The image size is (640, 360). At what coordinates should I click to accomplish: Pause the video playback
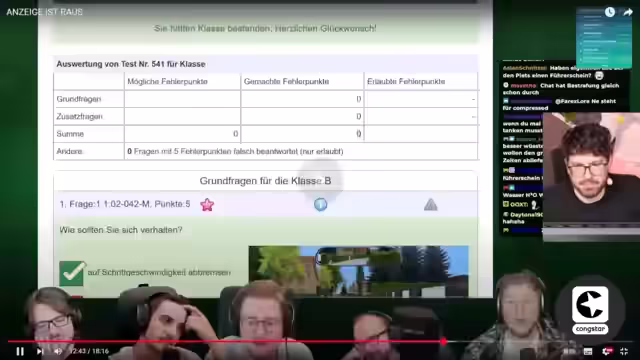point(20,351)
